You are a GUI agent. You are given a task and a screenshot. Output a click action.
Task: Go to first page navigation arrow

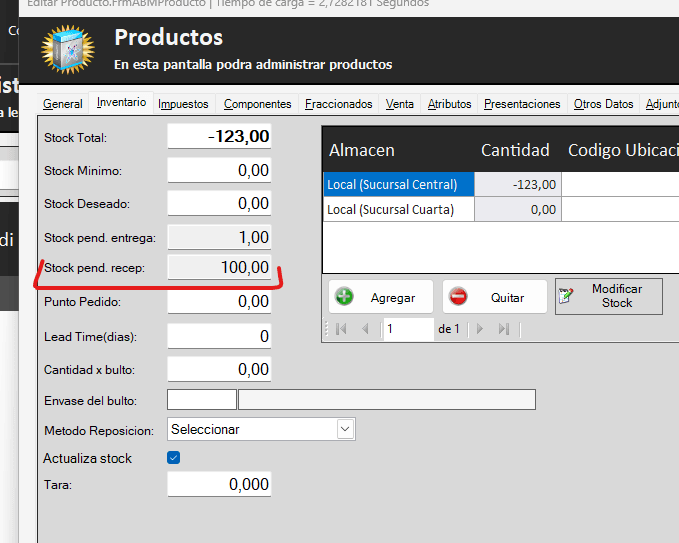coord(342,329)
